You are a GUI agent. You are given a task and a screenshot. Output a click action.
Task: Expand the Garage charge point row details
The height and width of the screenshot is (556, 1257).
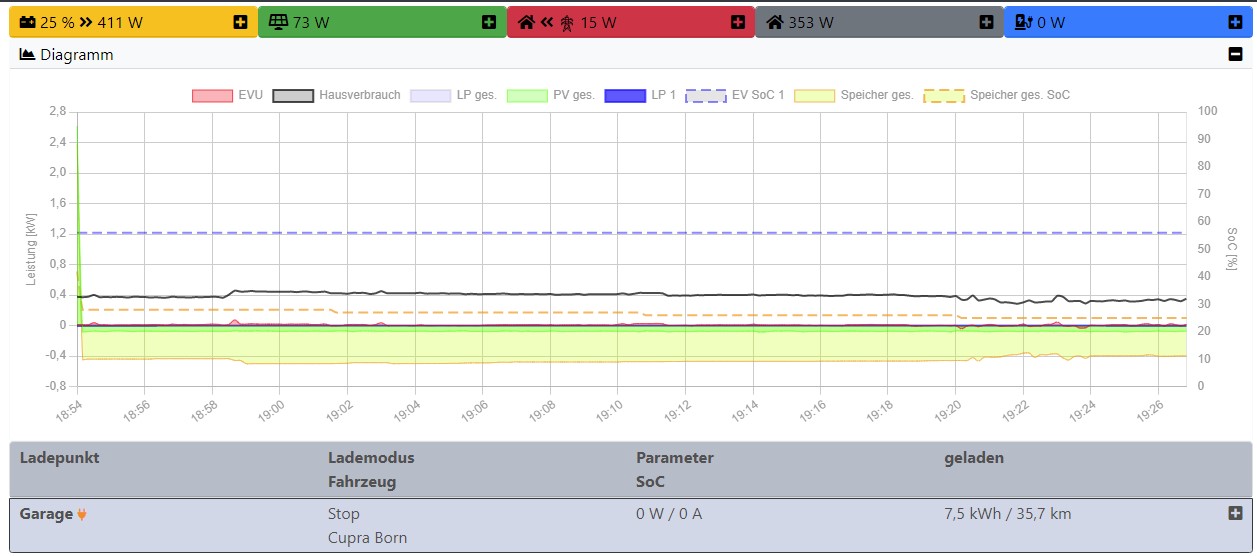point(1235,513)
